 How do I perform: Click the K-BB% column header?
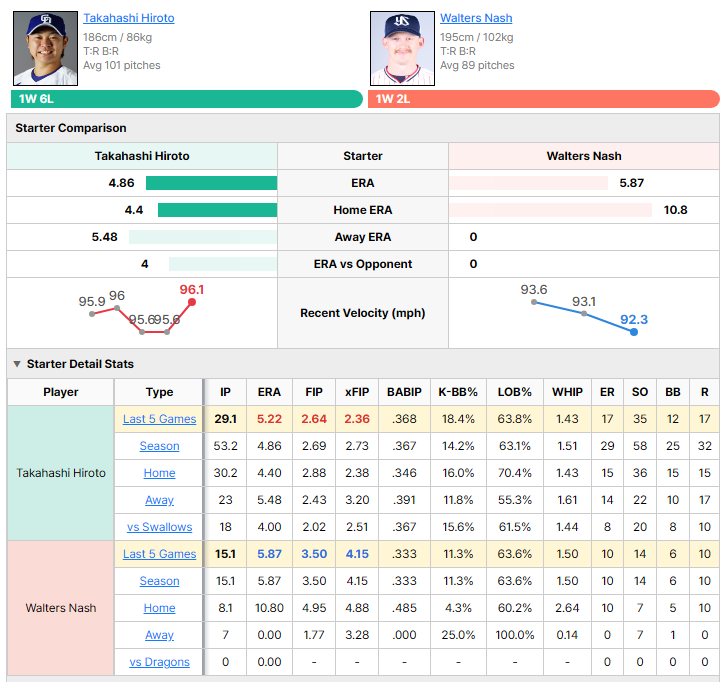point(458,392)
